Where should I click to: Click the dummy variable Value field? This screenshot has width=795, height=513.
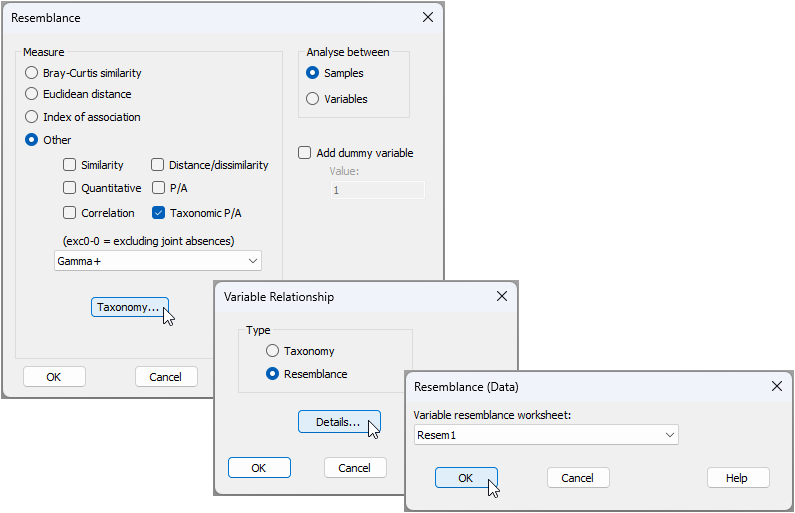click(x=377, y=190)
